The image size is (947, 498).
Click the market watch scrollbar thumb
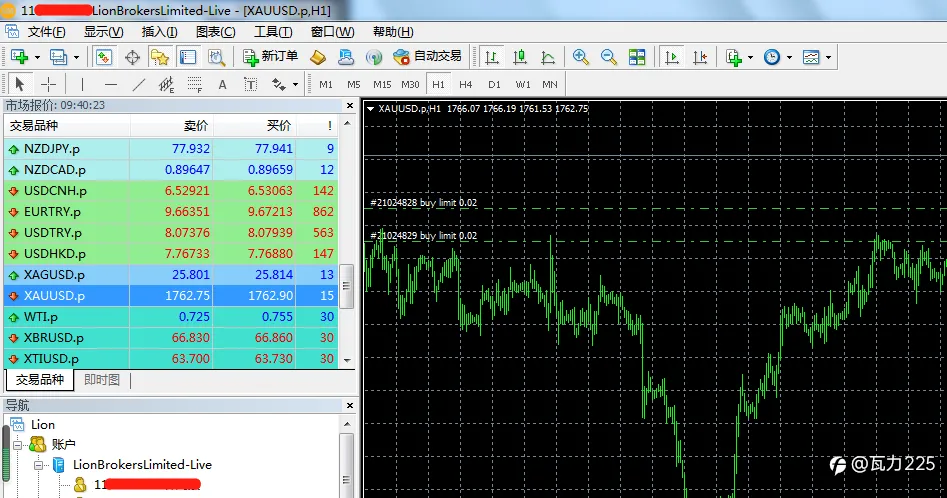[347, 286]
